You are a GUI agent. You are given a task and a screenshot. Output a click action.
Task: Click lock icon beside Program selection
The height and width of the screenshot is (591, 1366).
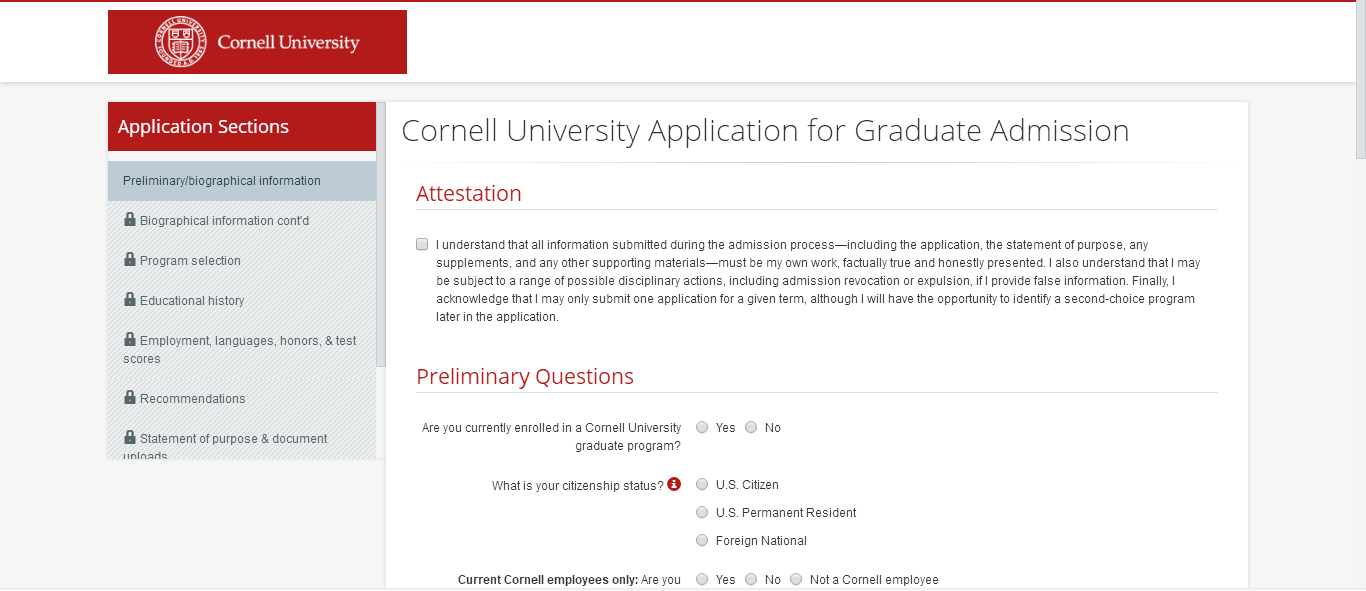pyautogui.click(x=130, y=260)
